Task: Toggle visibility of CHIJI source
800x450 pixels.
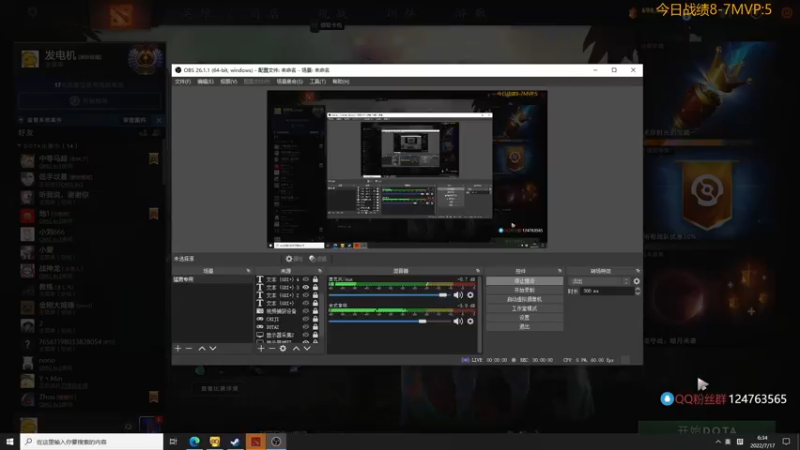Action: coord(306,319)
